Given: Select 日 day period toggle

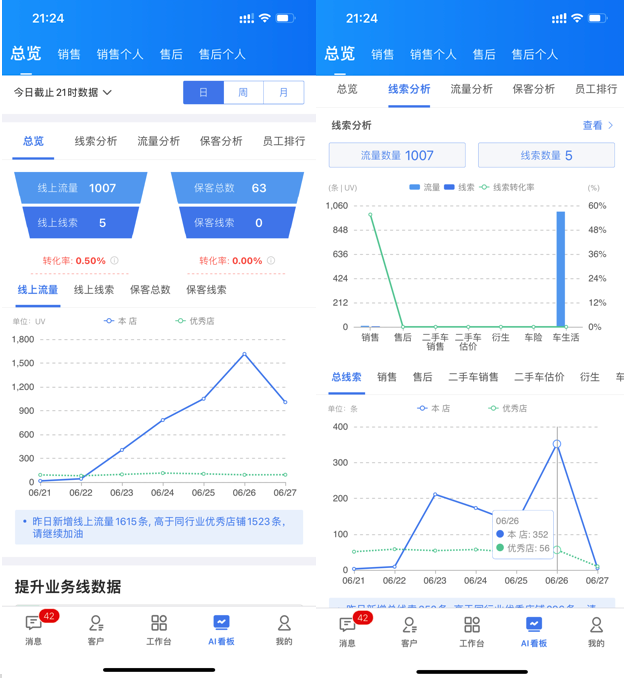Looking at the screenshot, I should coord(203,92).
